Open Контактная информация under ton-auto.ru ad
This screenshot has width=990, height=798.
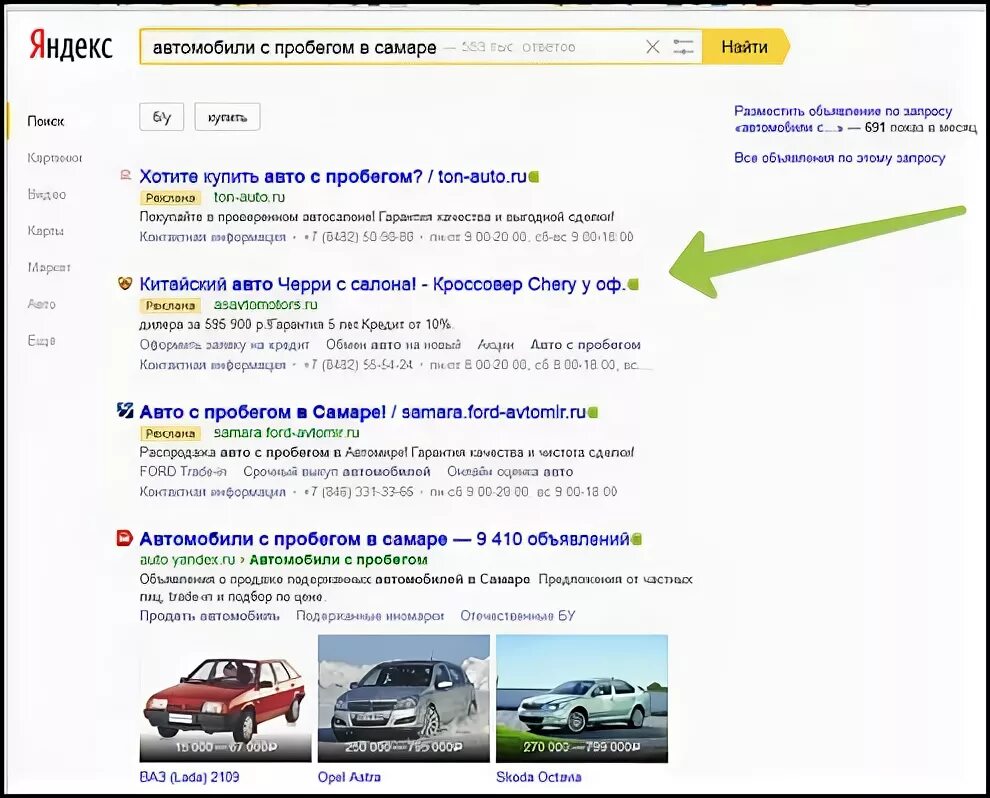coord(213,237)
